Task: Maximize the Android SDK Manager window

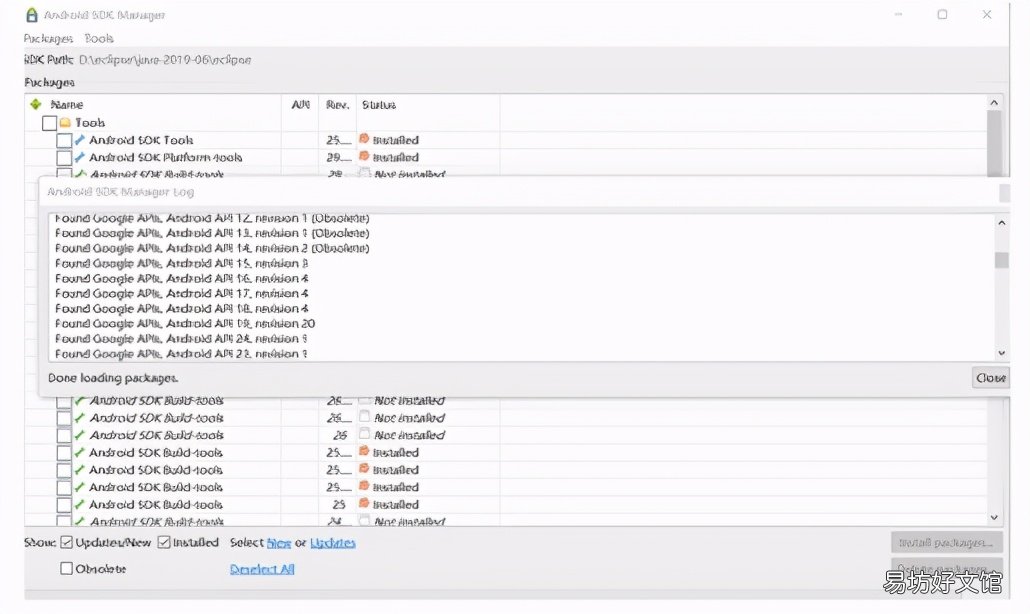Action: pos(942,14)
